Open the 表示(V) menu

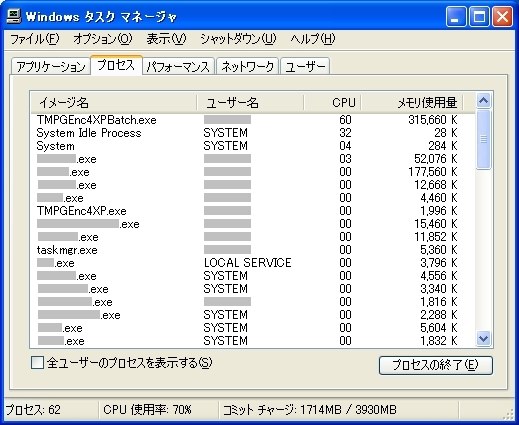pyautogui.click(x=166, y=39)
